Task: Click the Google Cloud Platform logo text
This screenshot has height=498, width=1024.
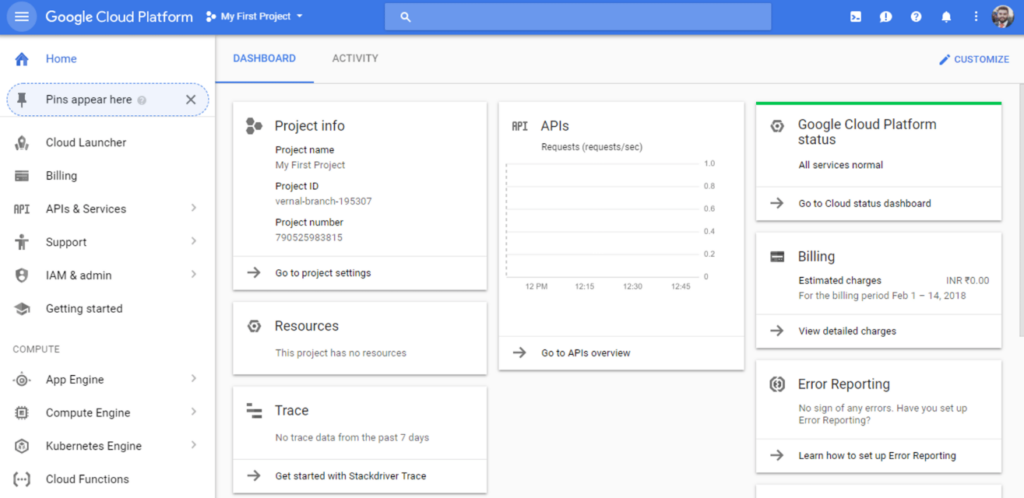Action: click(x=119, y=17)
